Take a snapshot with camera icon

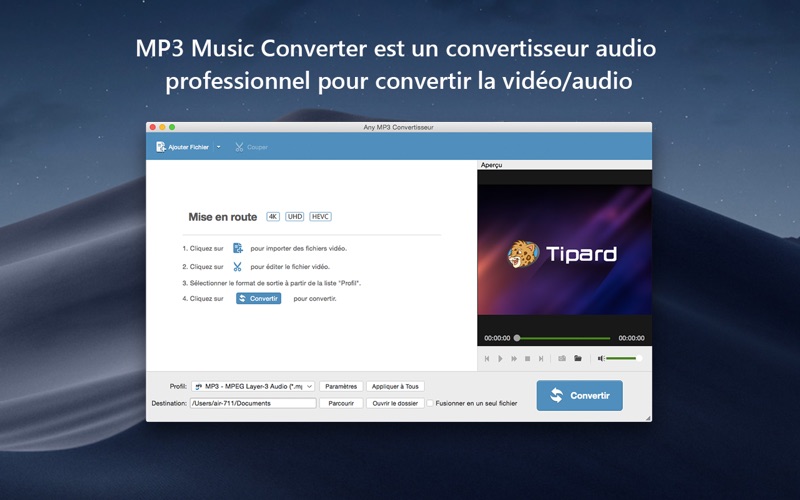coord(562,359)
